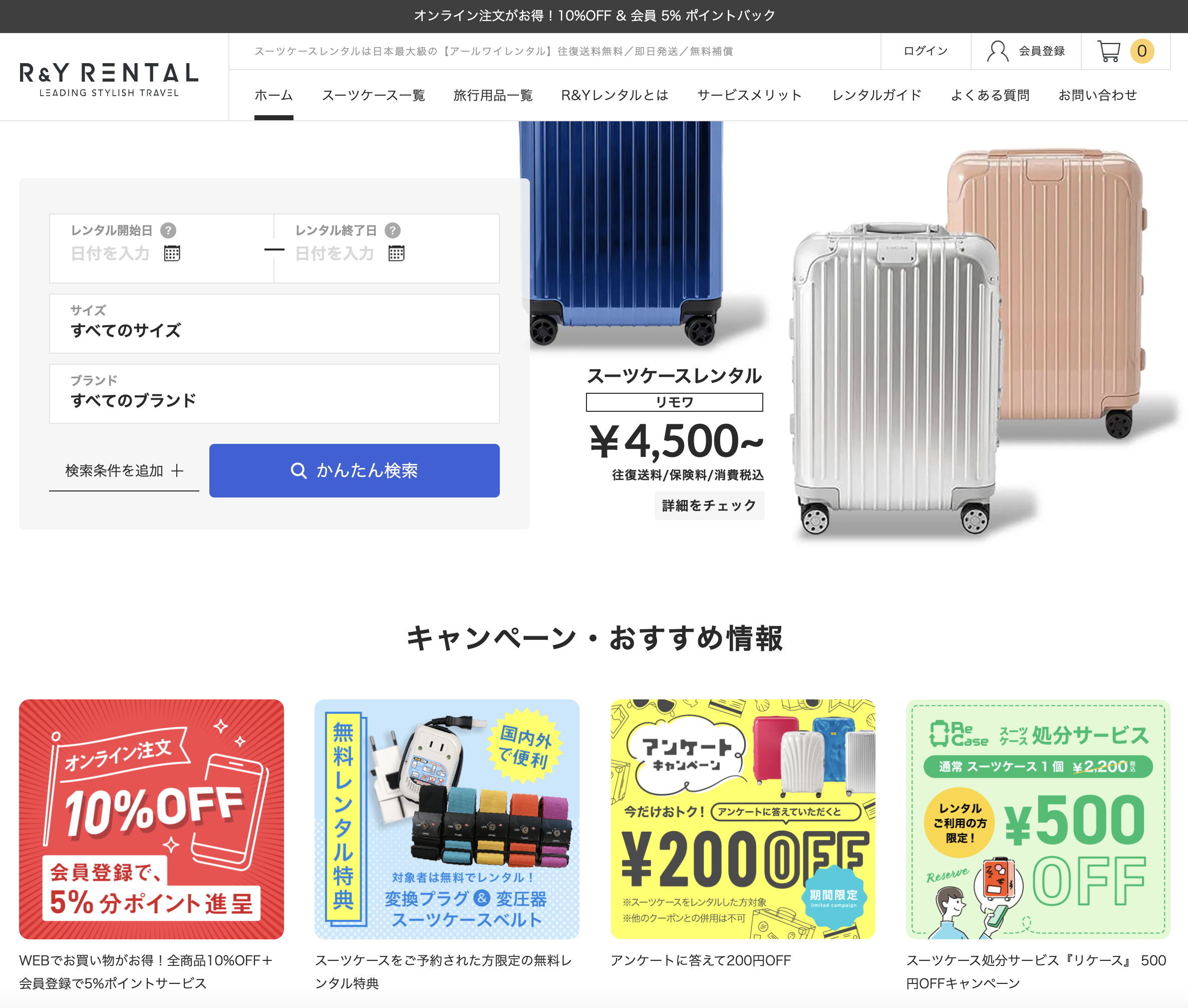Image resolution: width=1188 pixels, height=1008 pixels.
Task: Open the ¥200 OFF survey campaign banner
Action: coord(742,819)
